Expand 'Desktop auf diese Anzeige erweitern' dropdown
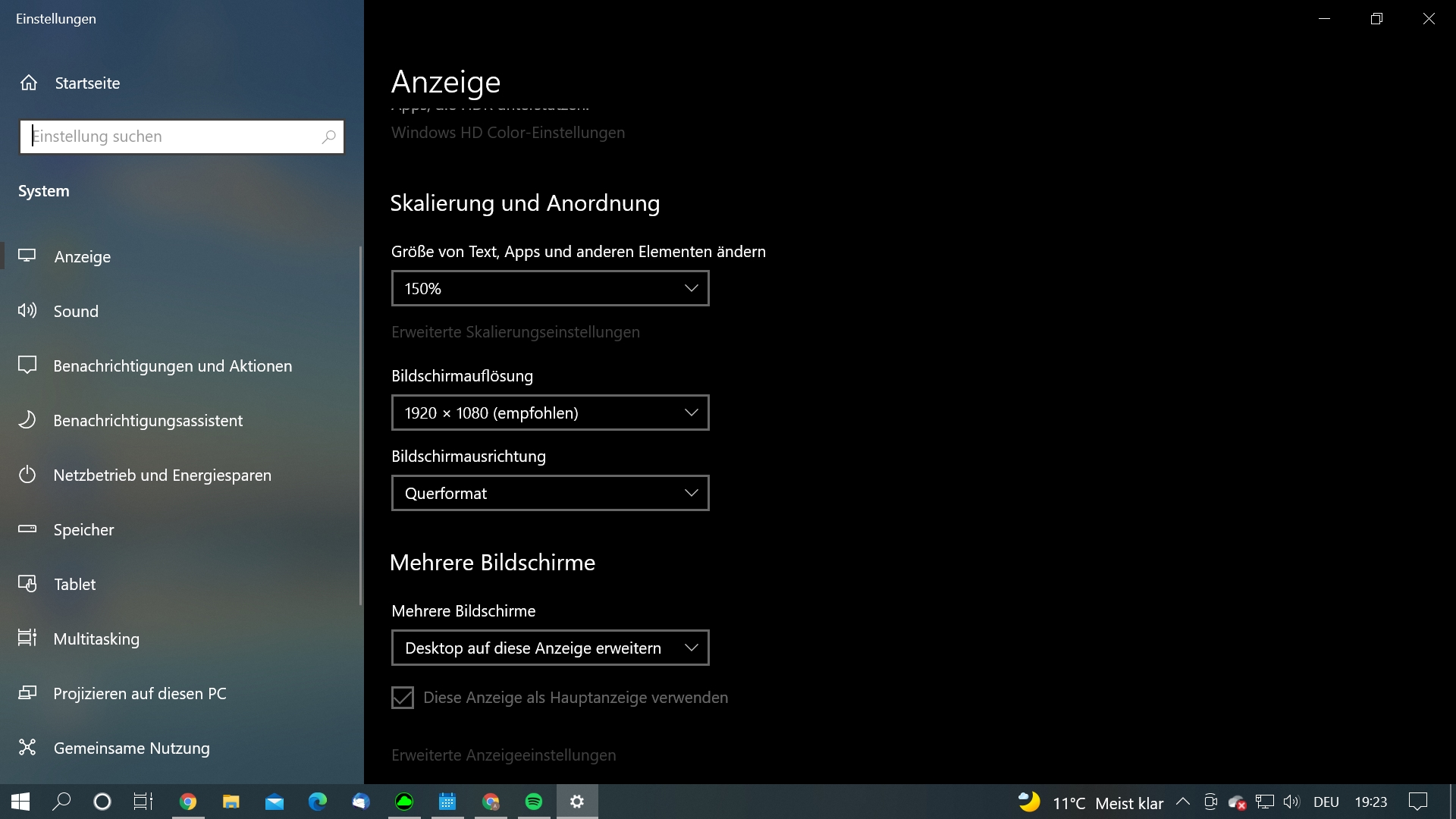The width and height of the screenshot is (1456, 819). tap(550, 648)
